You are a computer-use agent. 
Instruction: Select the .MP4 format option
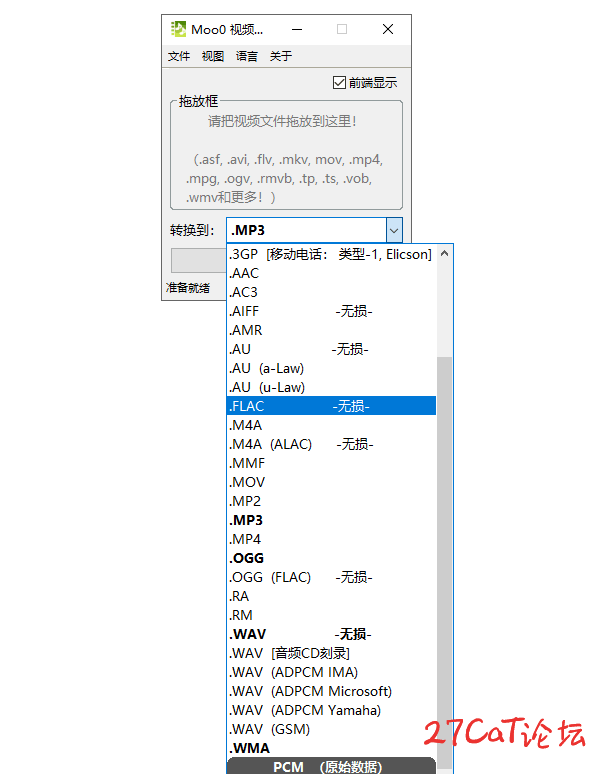[331, 539]
